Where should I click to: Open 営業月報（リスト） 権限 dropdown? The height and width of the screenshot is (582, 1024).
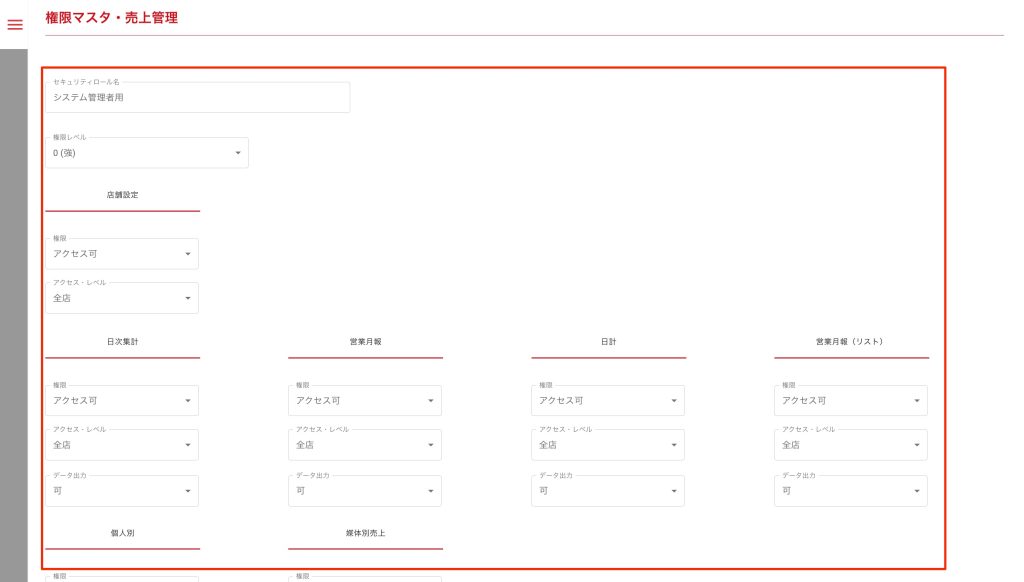(851, 400)
